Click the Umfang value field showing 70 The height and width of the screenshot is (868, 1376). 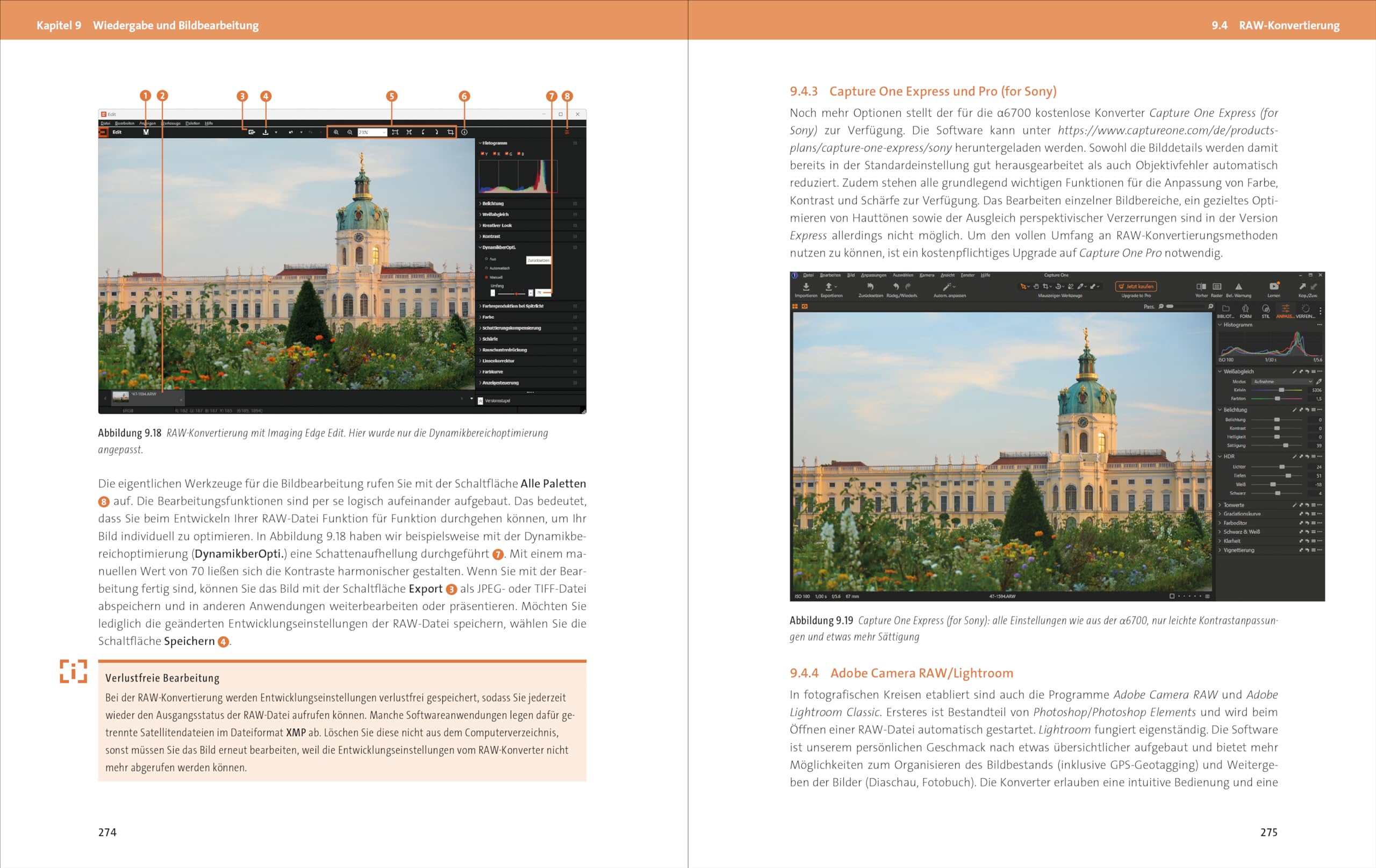click(543, 292)
